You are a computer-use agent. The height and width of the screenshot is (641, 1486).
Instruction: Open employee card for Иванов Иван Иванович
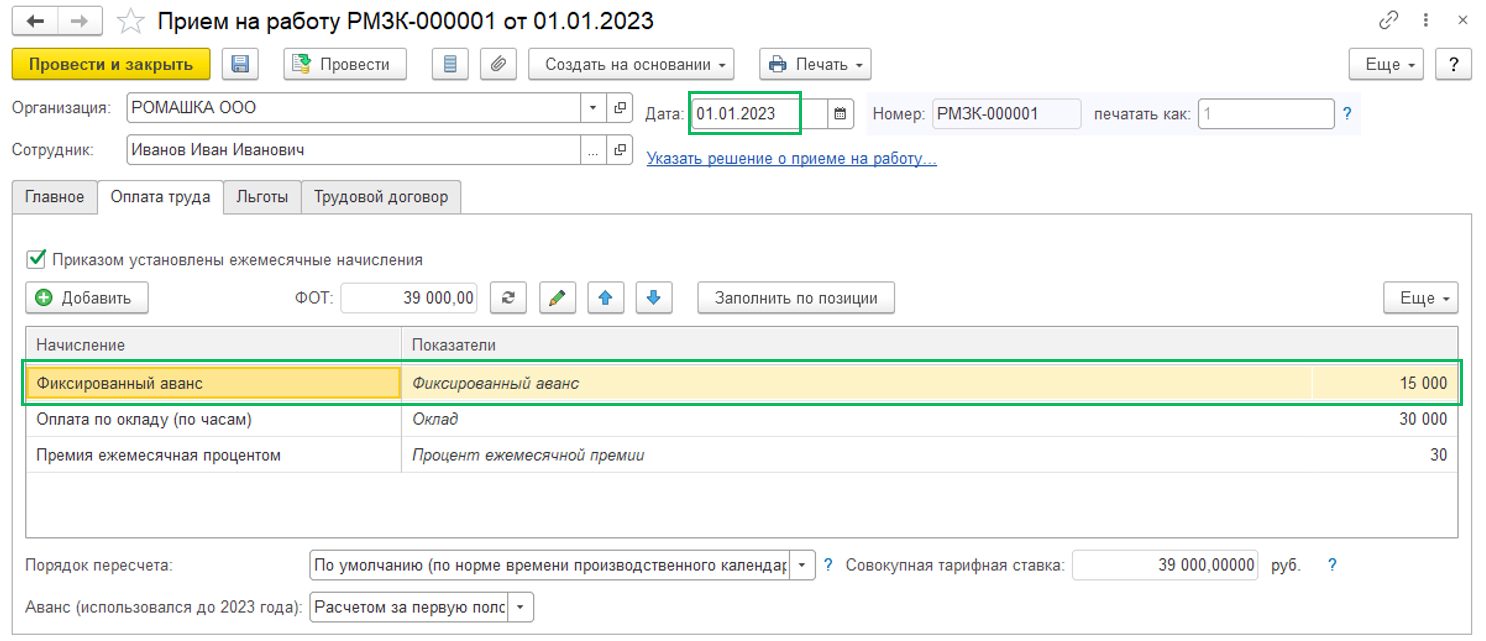(620, 150)
